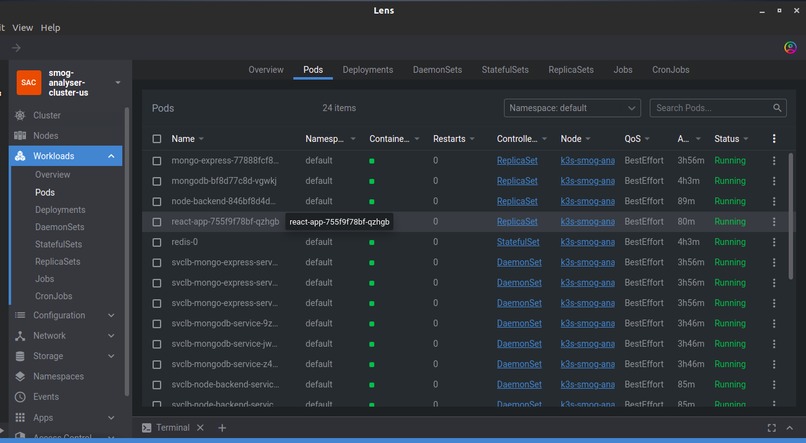806x443 pixels.
Task: Check the redis-0 pod checkbox
Action: click(157, 242)
